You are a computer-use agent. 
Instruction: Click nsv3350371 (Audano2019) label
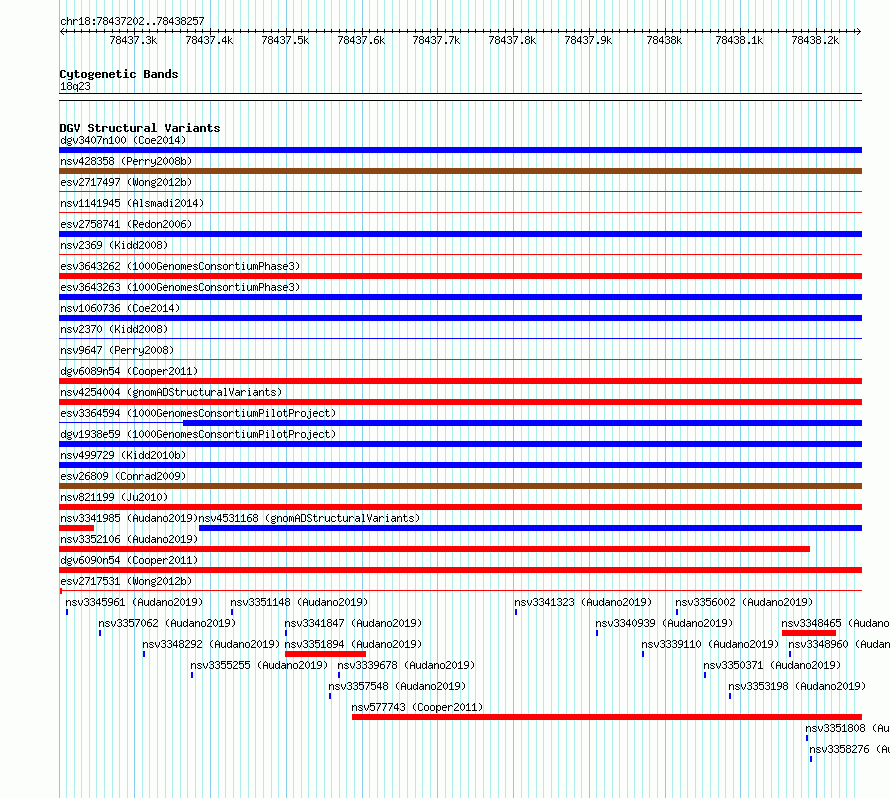(x=772, y=665)
